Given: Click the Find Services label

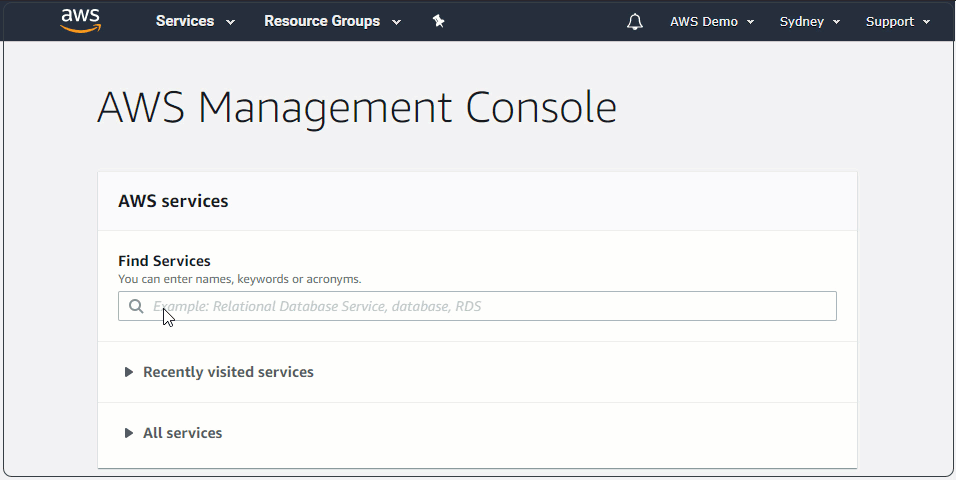Looking at the screenshot, I should pyautogui.click(x=165, y=261).
